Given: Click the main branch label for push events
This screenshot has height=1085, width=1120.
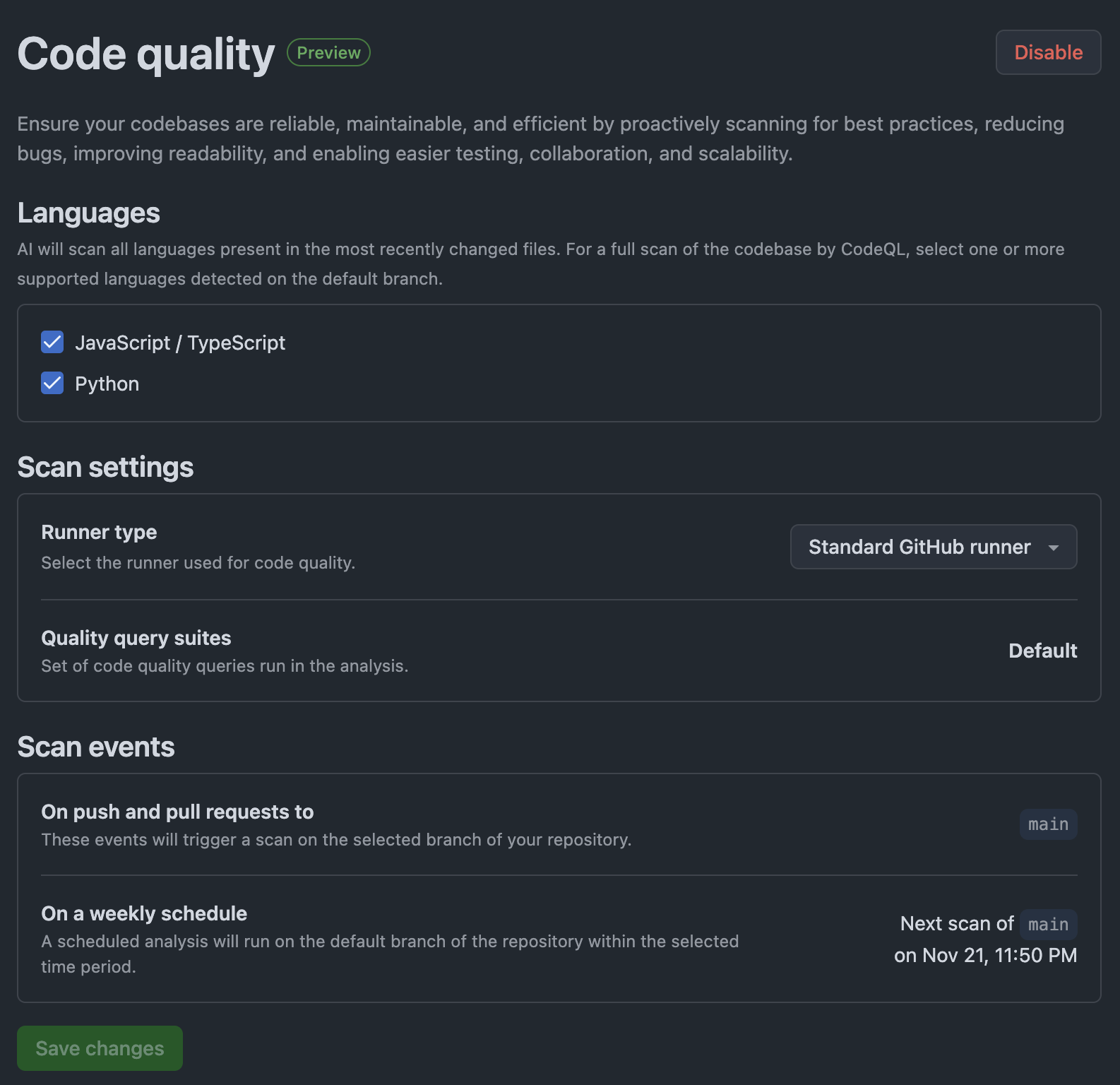Looking at the screenshot, I should (x=1048, y=824).
